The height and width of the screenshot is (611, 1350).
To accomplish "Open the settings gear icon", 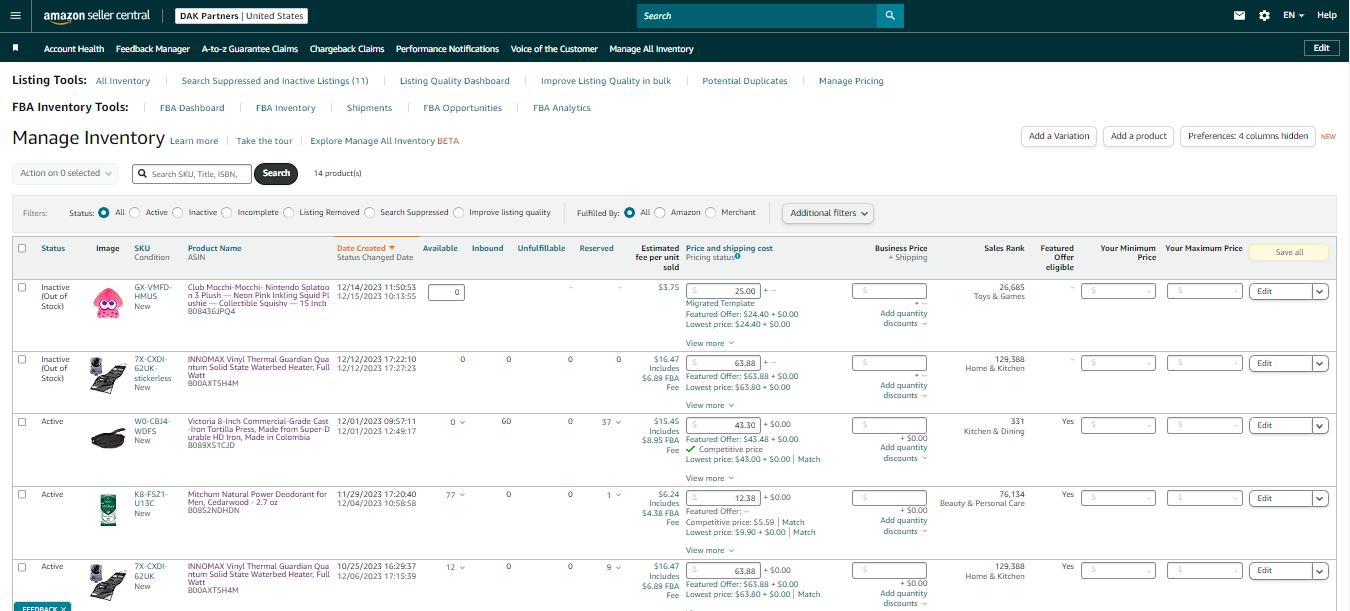I will coord(1265,15).
